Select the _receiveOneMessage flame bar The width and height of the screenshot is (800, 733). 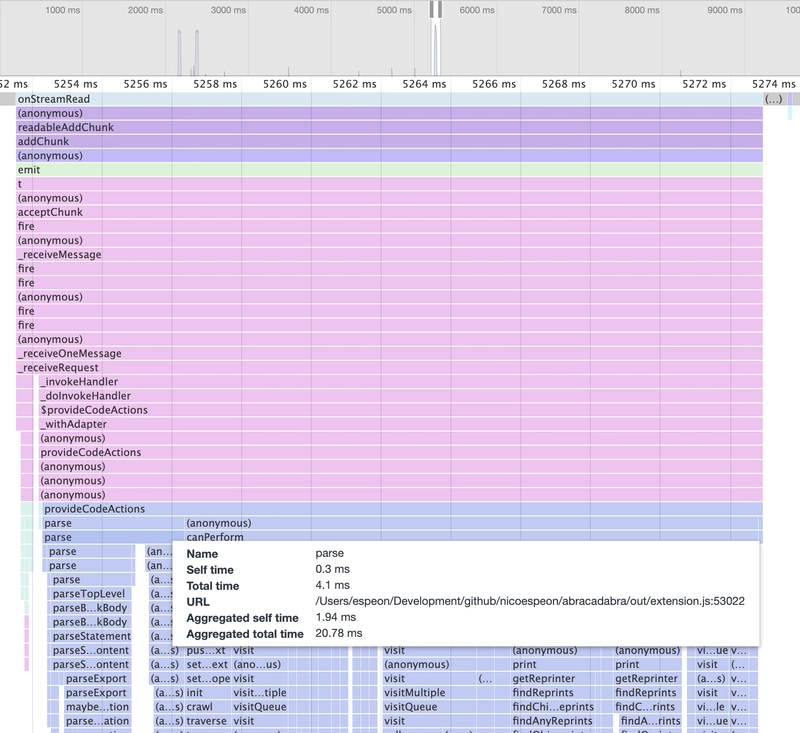[x=389, y=353]
